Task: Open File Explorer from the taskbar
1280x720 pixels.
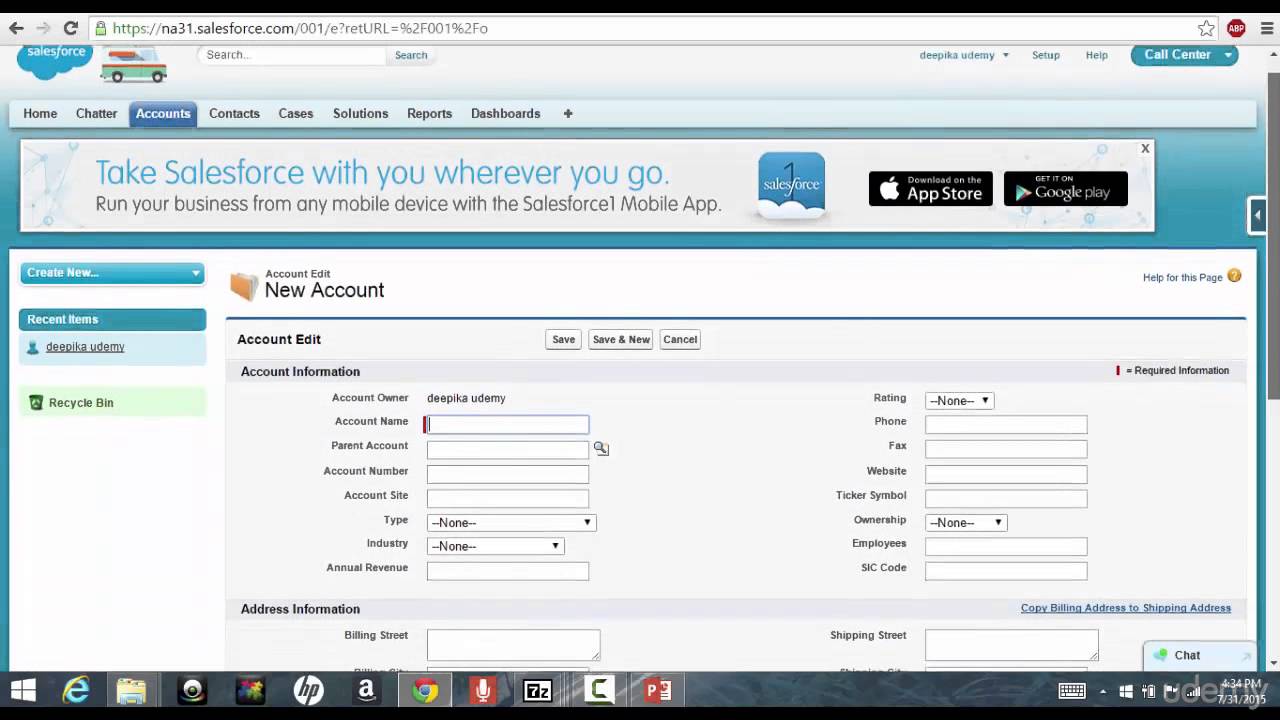Action: click(x=131, y=691)
